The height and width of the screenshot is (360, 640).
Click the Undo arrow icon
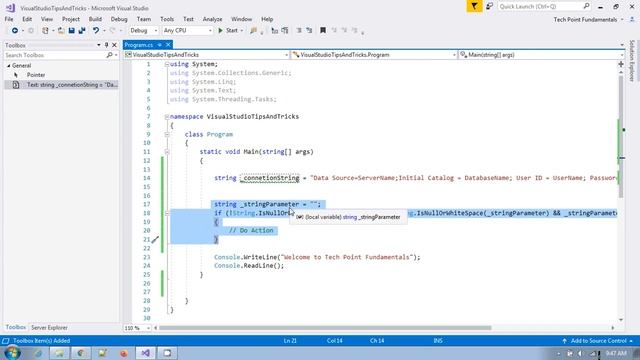96,31
